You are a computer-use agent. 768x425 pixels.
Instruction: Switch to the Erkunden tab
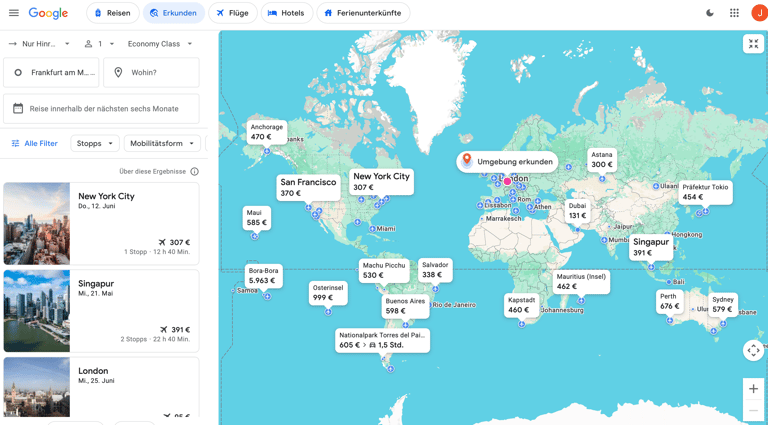[174, 13]
